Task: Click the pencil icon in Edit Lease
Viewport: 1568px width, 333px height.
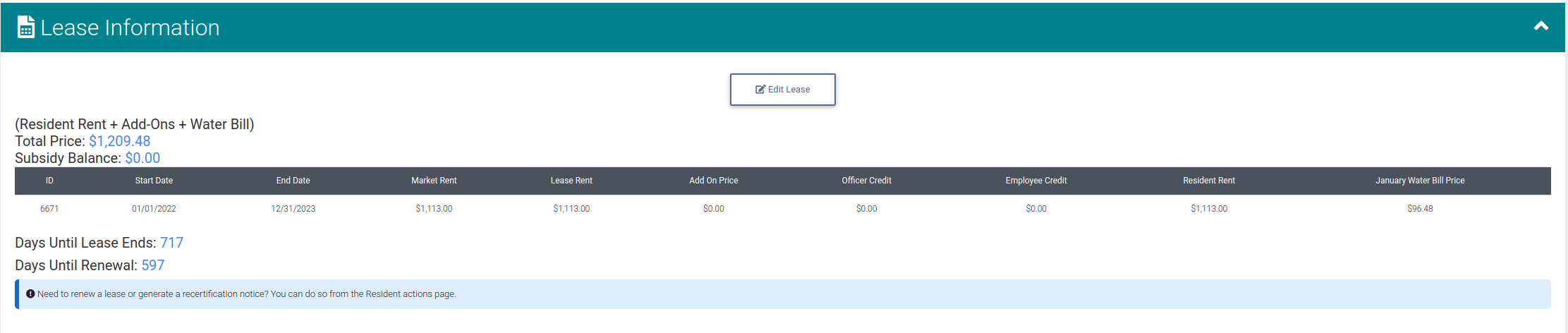Action: tap(760, 90)
